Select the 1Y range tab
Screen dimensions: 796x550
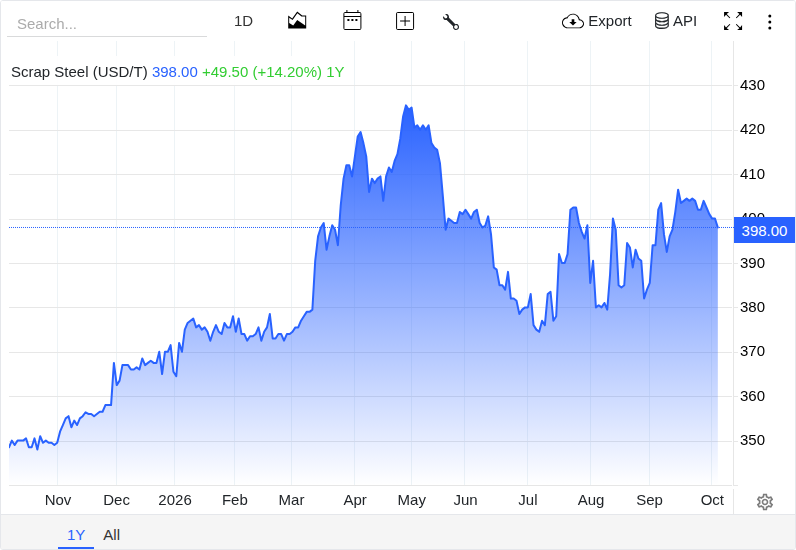[x=76, y=535]
